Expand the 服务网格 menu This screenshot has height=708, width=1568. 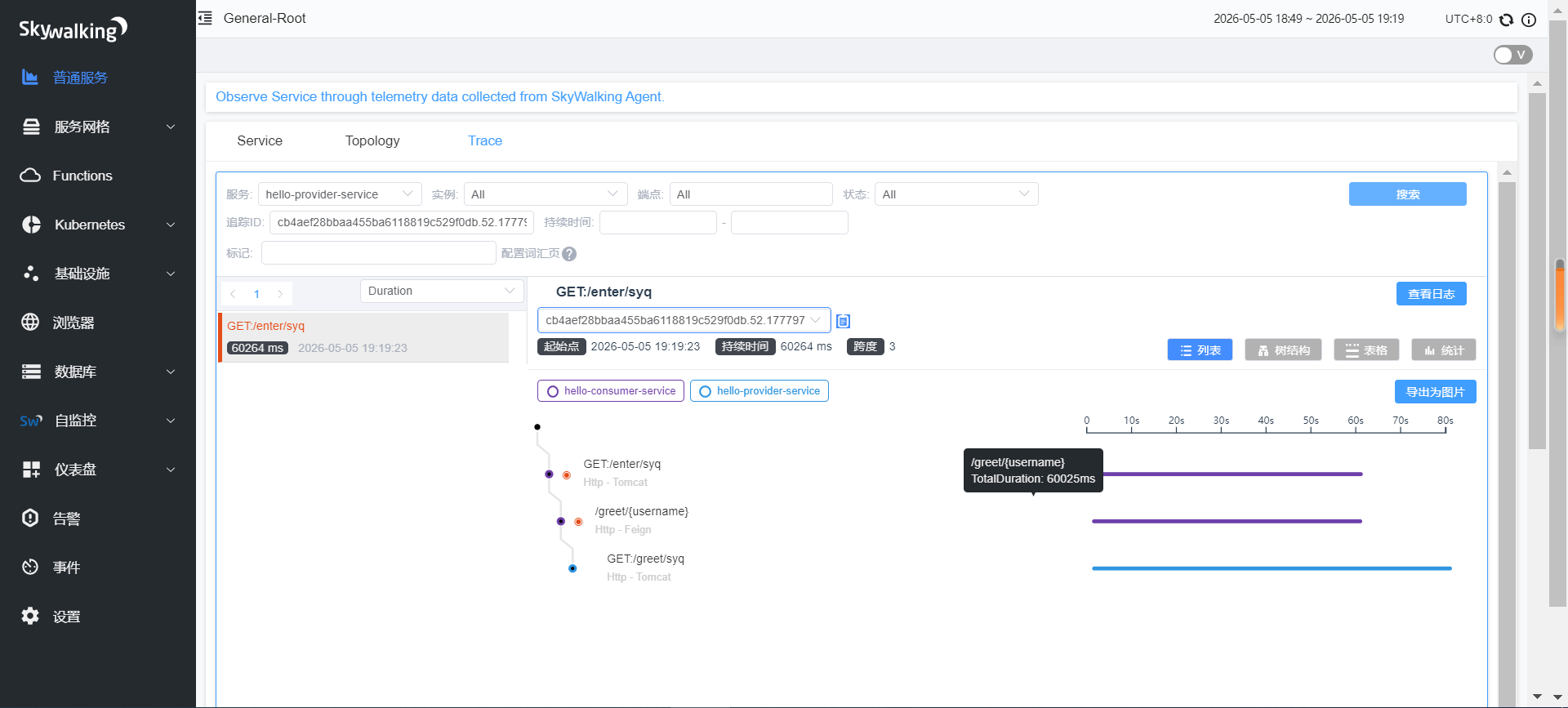point(171,127)
